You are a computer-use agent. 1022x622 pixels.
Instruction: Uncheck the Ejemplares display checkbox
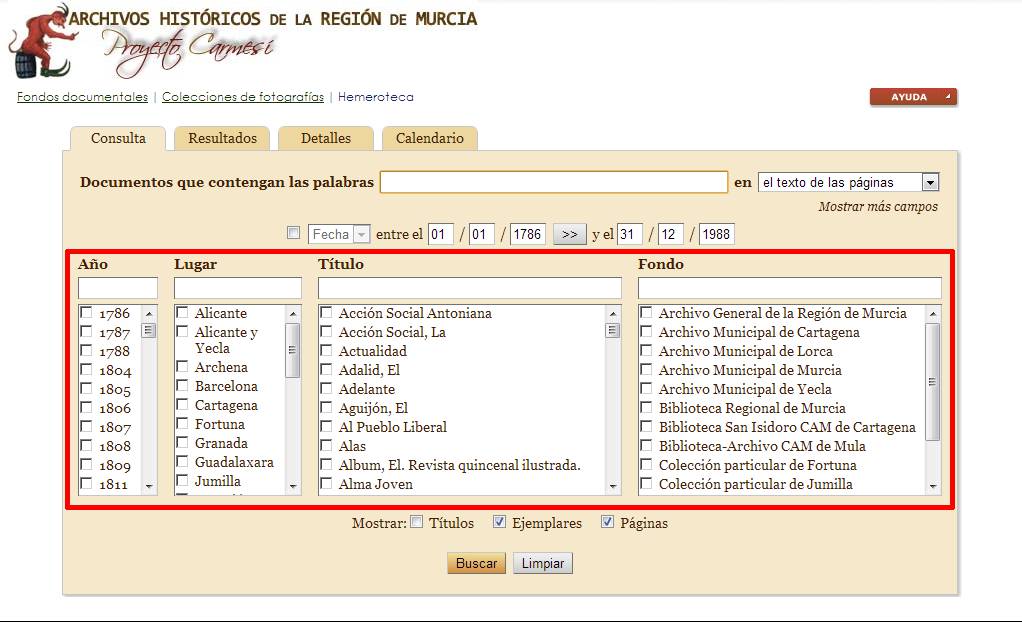499,522
